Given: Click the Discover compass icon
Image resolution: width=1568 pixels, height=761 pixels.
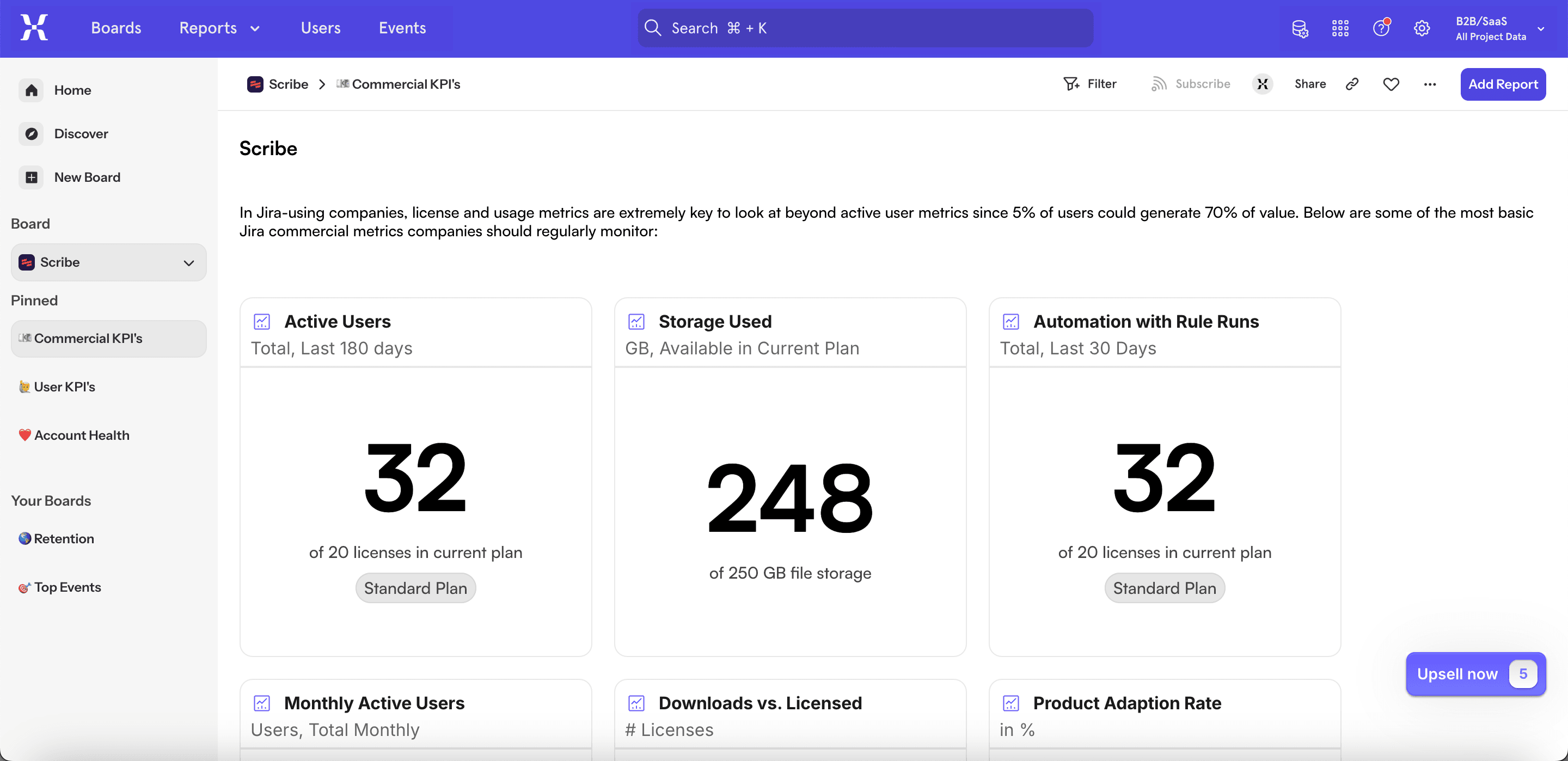Looking at the screenshot, I should coord(31,133).
